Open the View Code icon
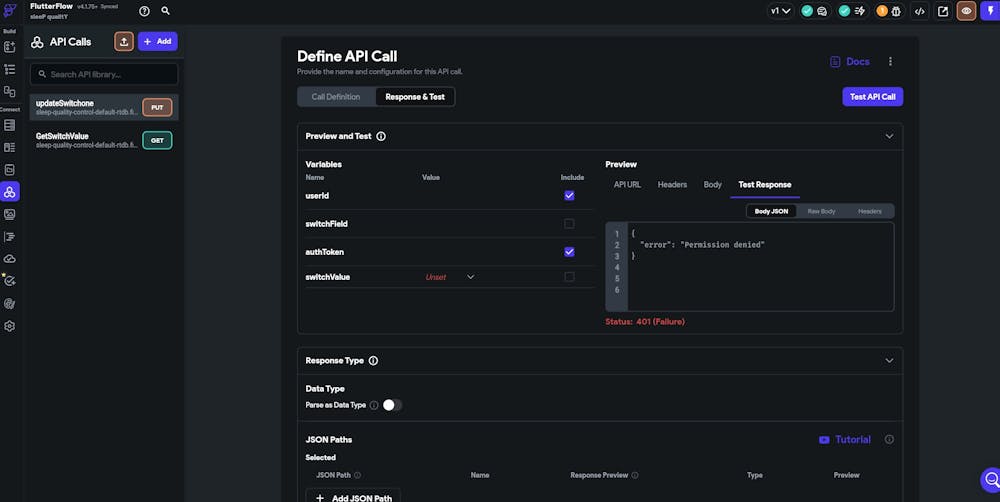This screenshot has height=502, width=1000. pos(920,11)
